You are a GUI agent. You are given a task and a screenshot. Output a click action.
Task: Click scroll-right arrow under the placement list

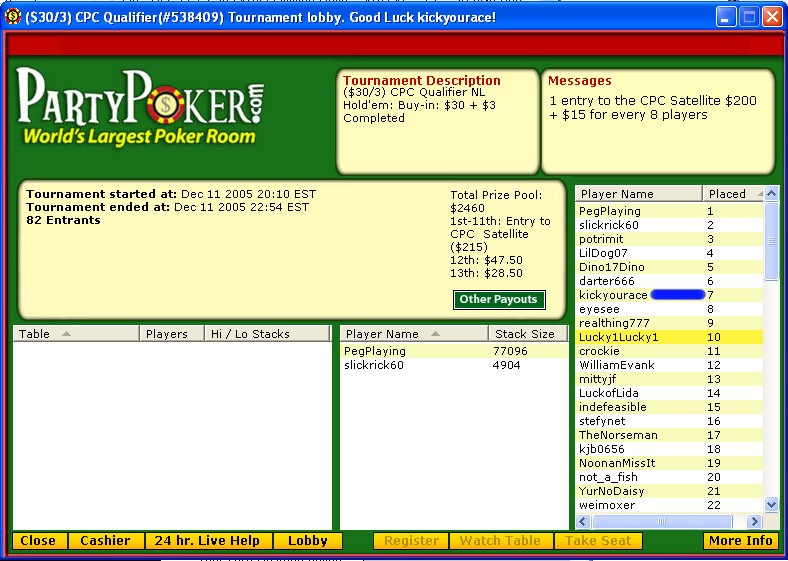756,521
